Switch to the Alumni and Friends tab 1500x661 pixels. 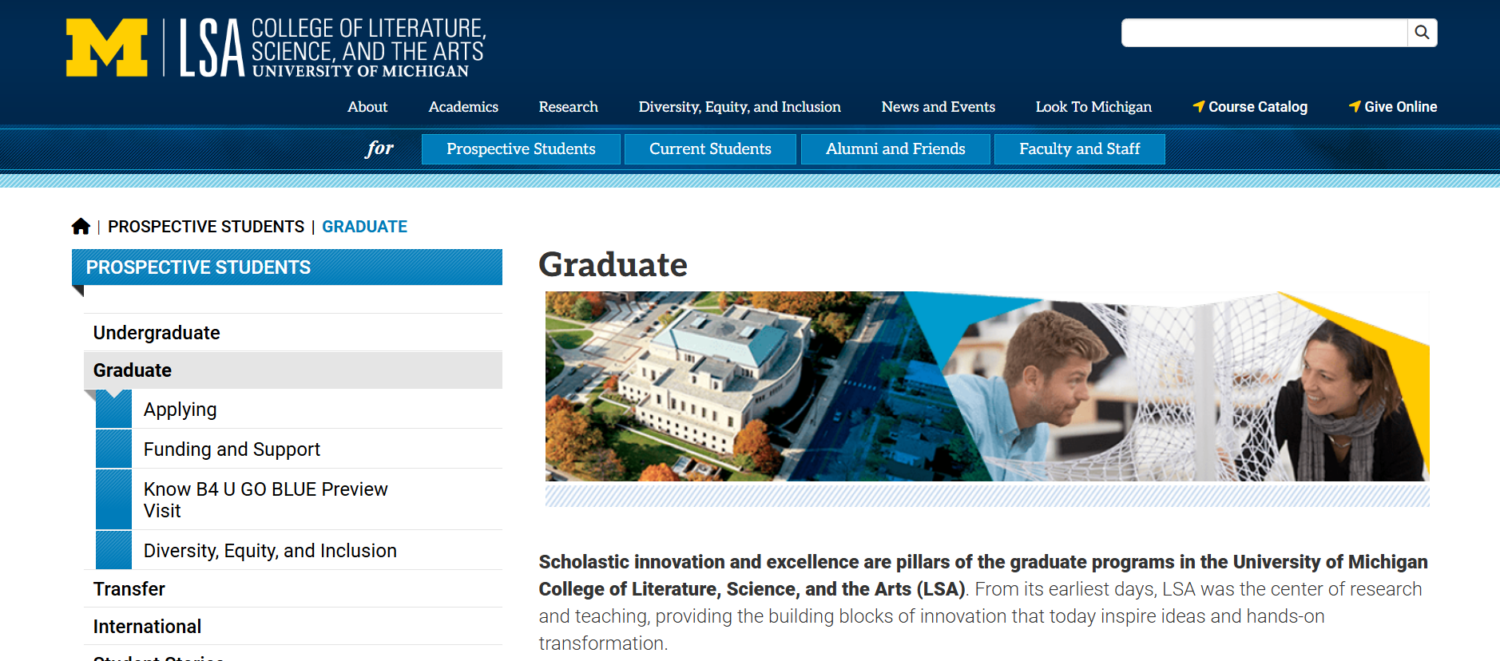895,148
